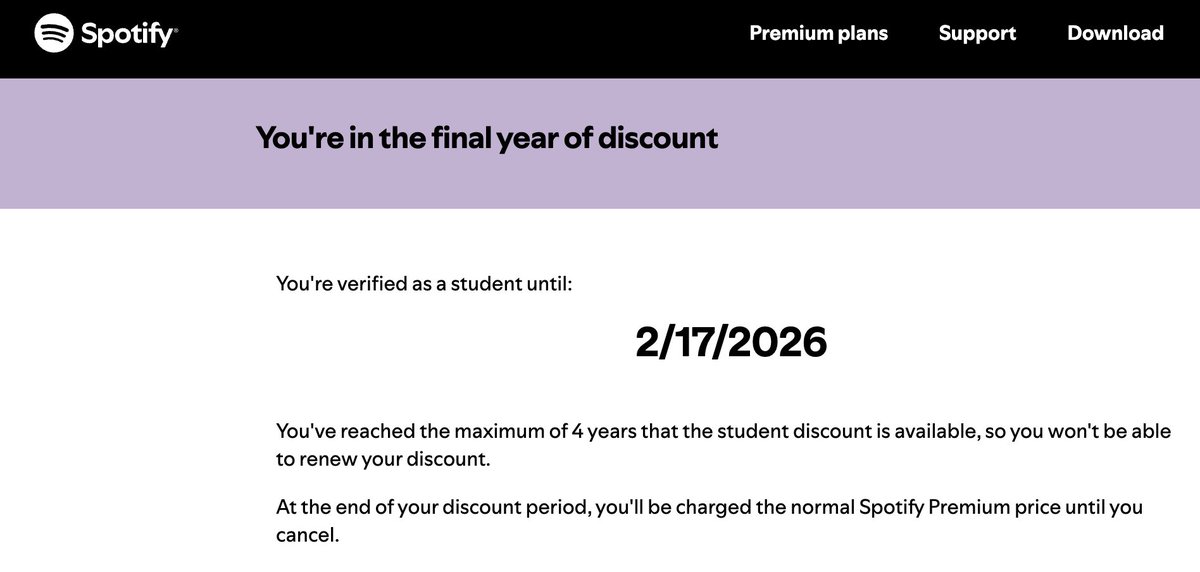Click the 2/17/2026 expiry date
The image size is (1200, 572).
(x=731, y=343)
